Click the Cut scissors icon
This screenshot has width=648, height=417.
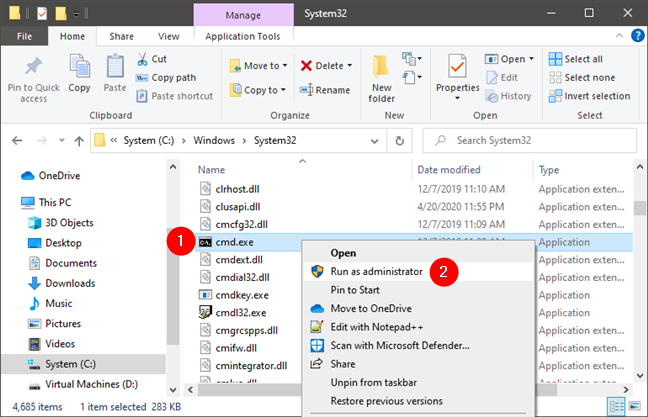pos(142,59)
